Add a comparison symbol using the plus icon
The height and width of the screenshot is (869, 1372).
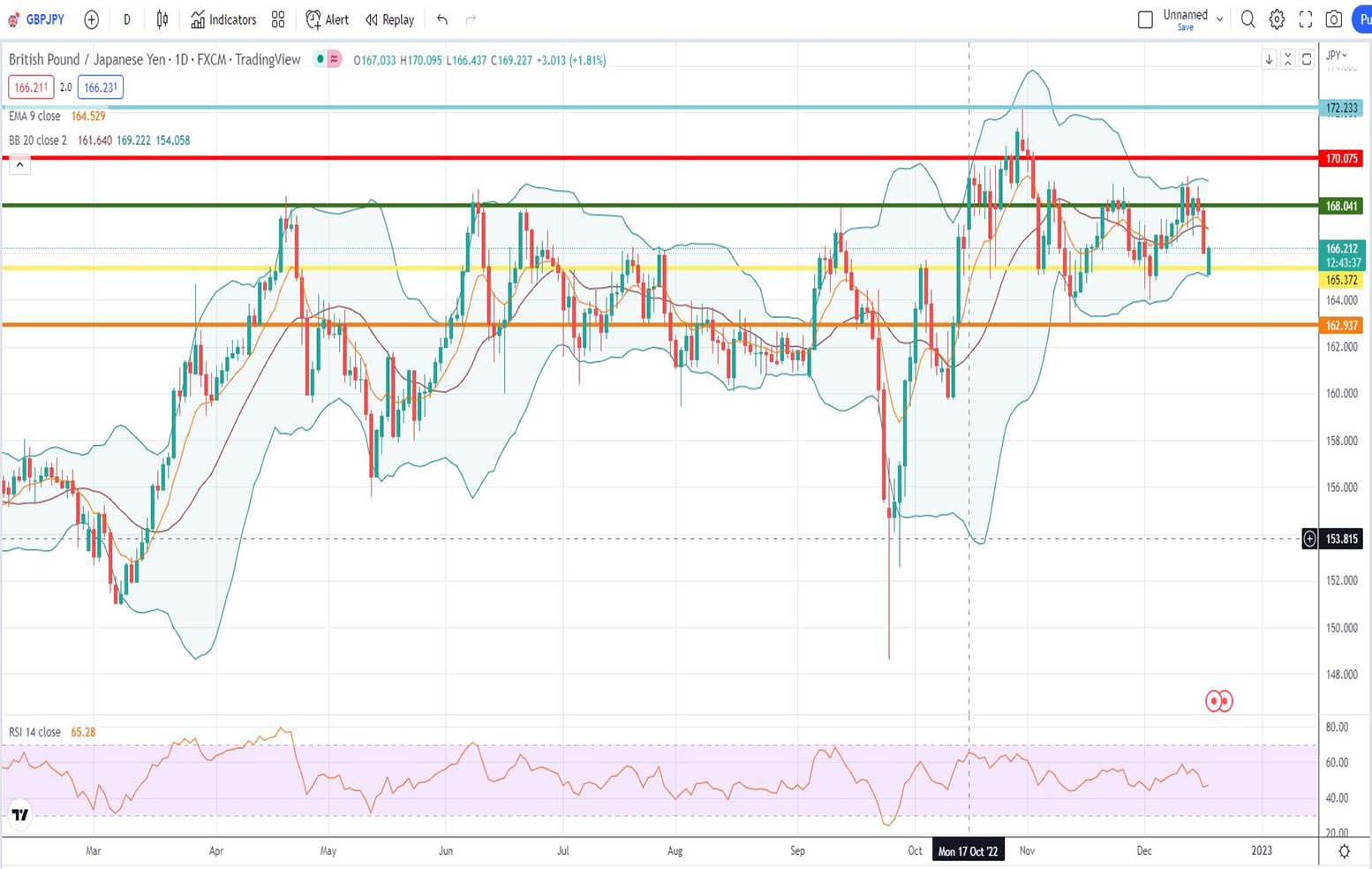point(91,19)
